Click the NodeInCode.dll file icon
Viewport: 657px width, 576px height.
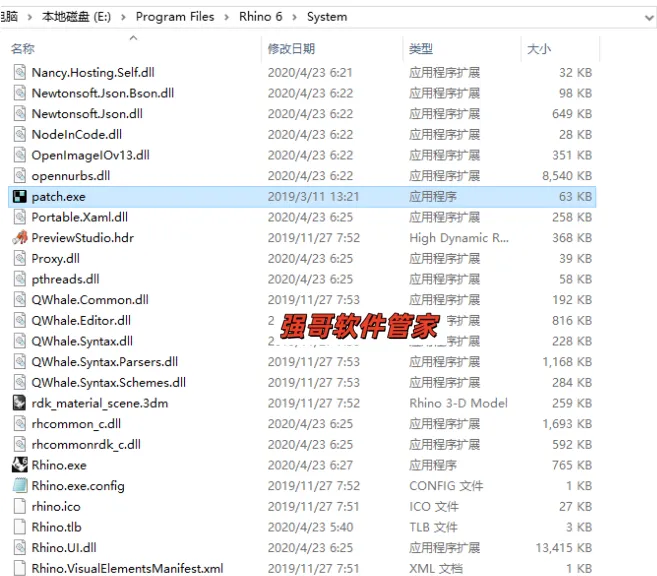click(x=20, y=134)
